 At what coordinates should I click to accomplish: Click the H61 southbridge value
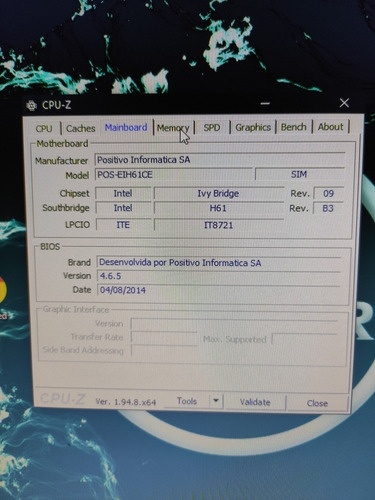click(218, 208)
